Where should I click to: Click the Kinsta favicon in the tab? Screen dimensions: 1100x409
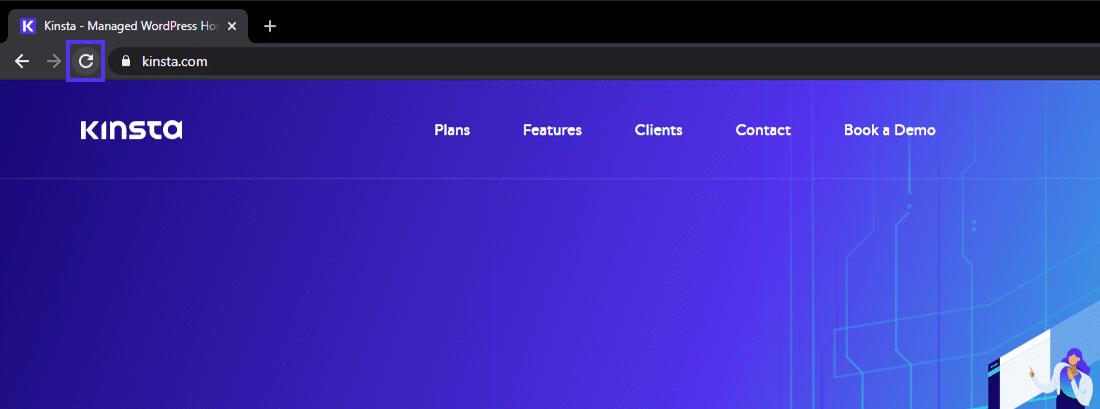click(x=28, y=26)
